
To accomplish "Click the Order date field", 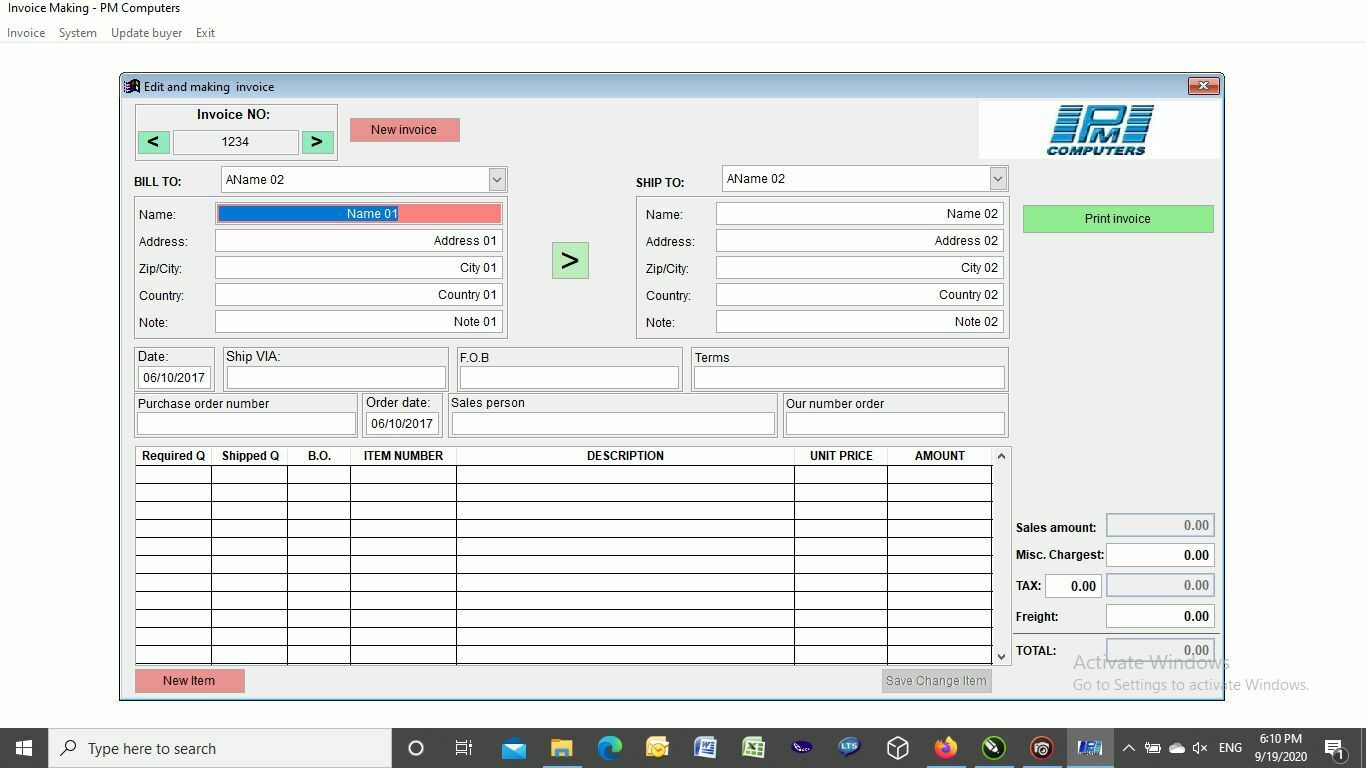I will (402, 423).
